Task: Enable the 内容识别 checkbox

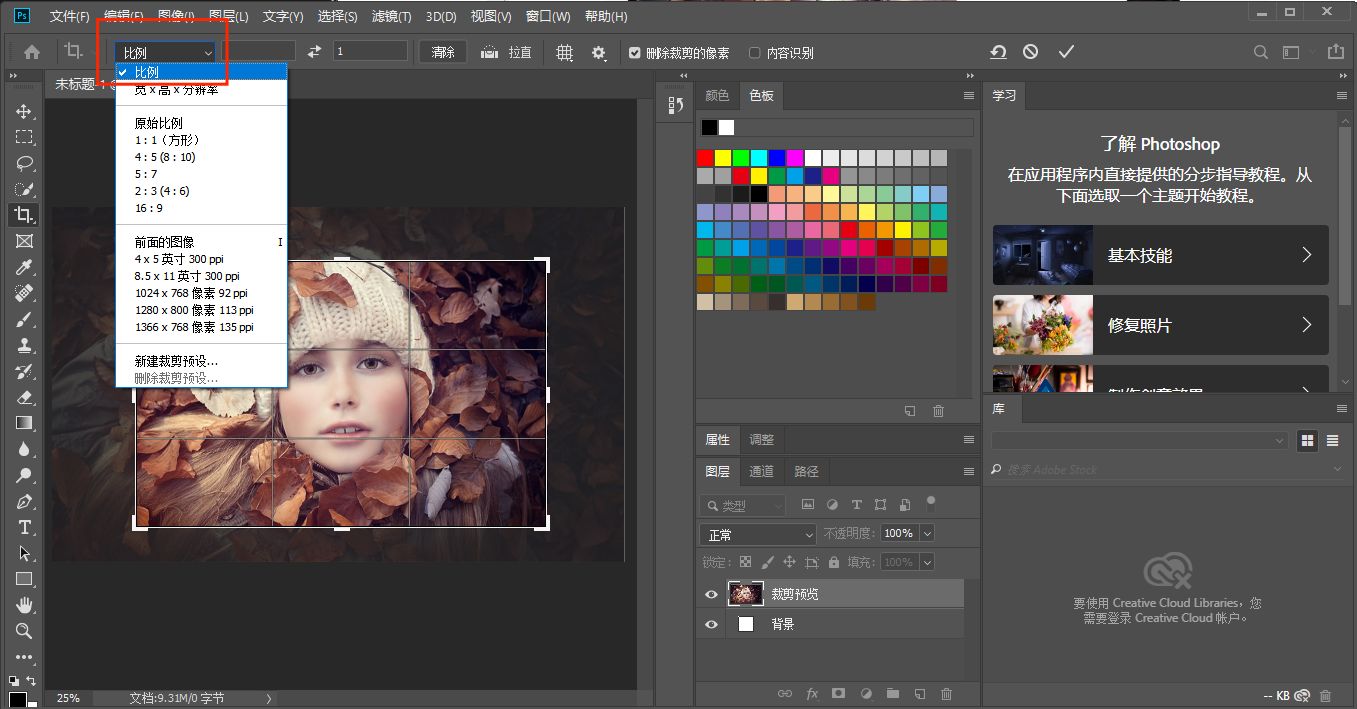Action: [x=755, y=53]
